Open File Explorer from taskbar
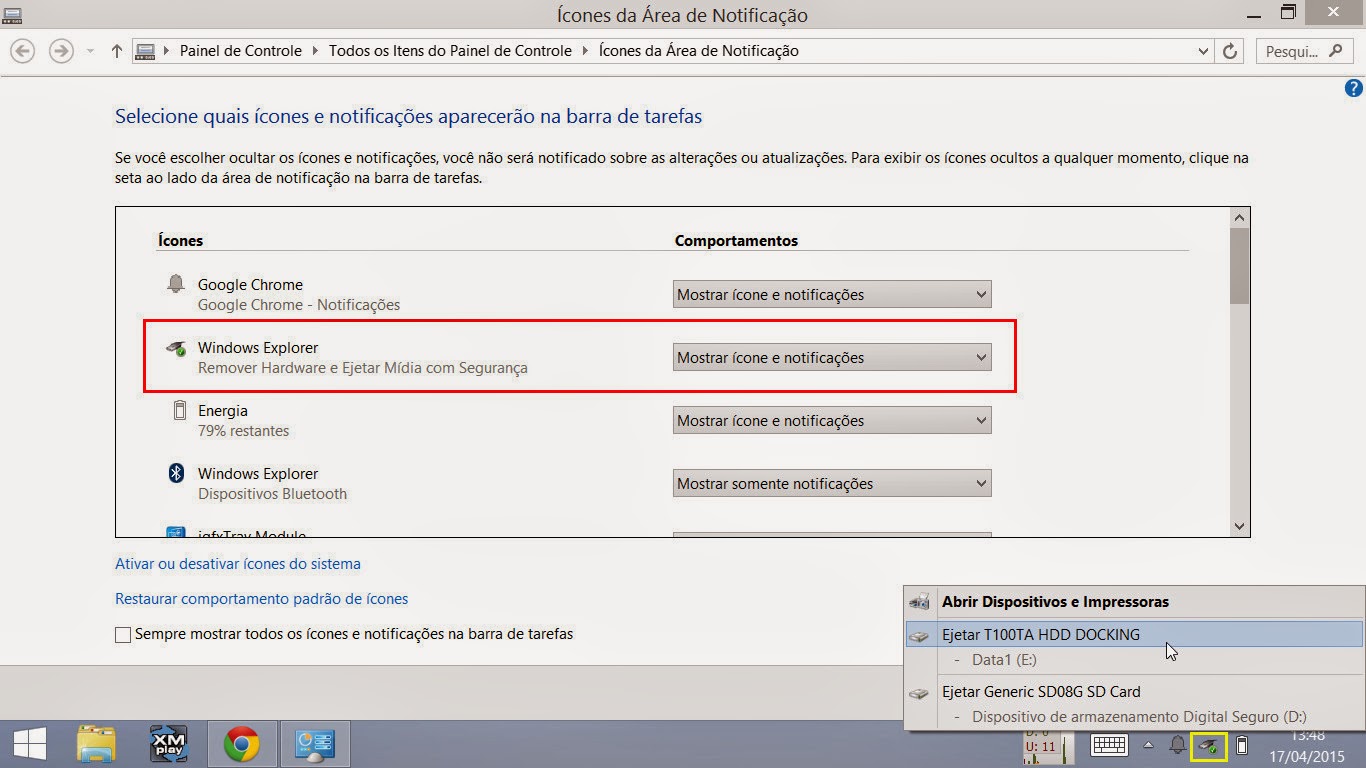 pos(97,744)
